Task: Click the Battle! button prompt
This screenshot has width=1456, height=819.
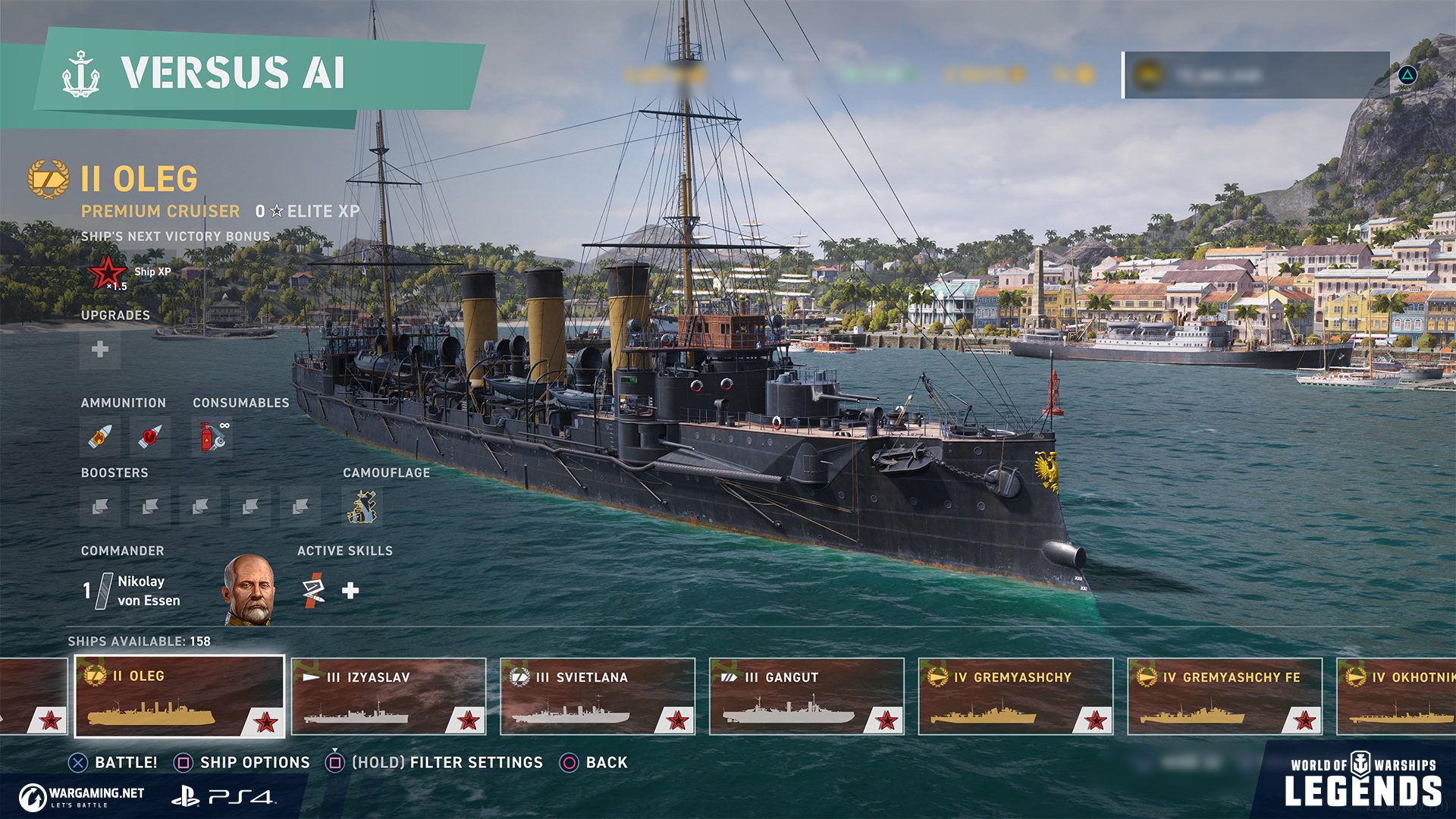Action: [113, 763]
